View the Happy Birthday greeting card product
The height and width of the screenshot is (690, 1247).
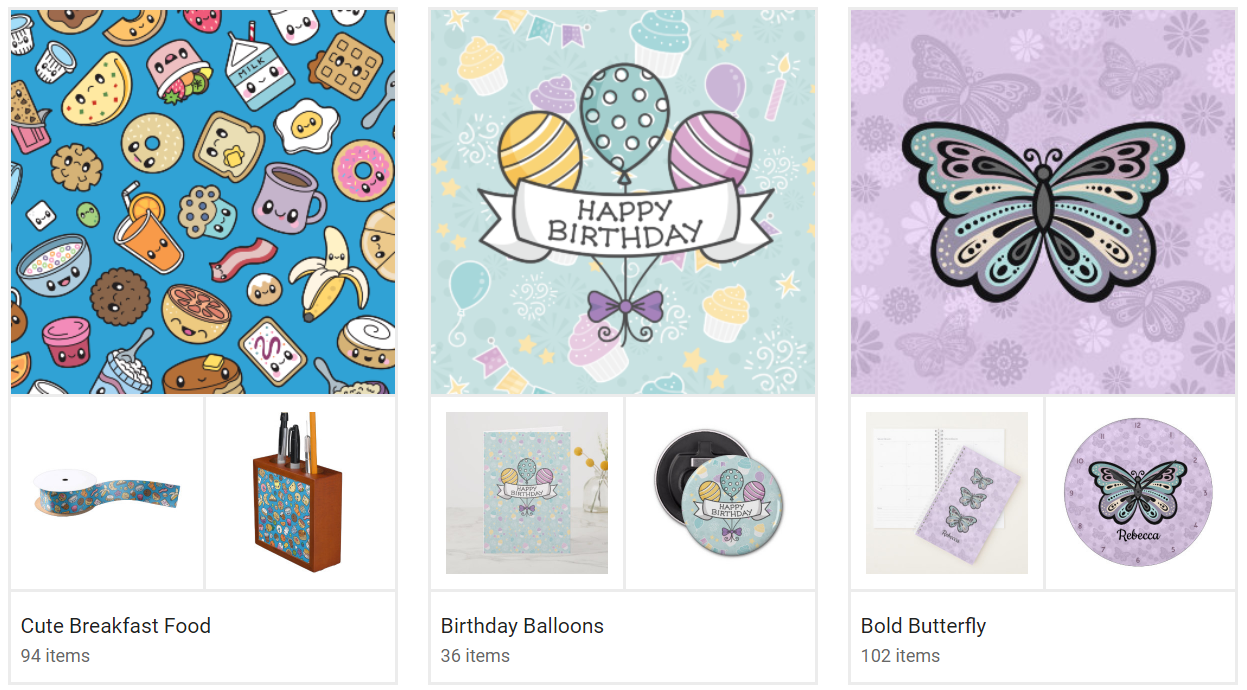pos(527,493)
